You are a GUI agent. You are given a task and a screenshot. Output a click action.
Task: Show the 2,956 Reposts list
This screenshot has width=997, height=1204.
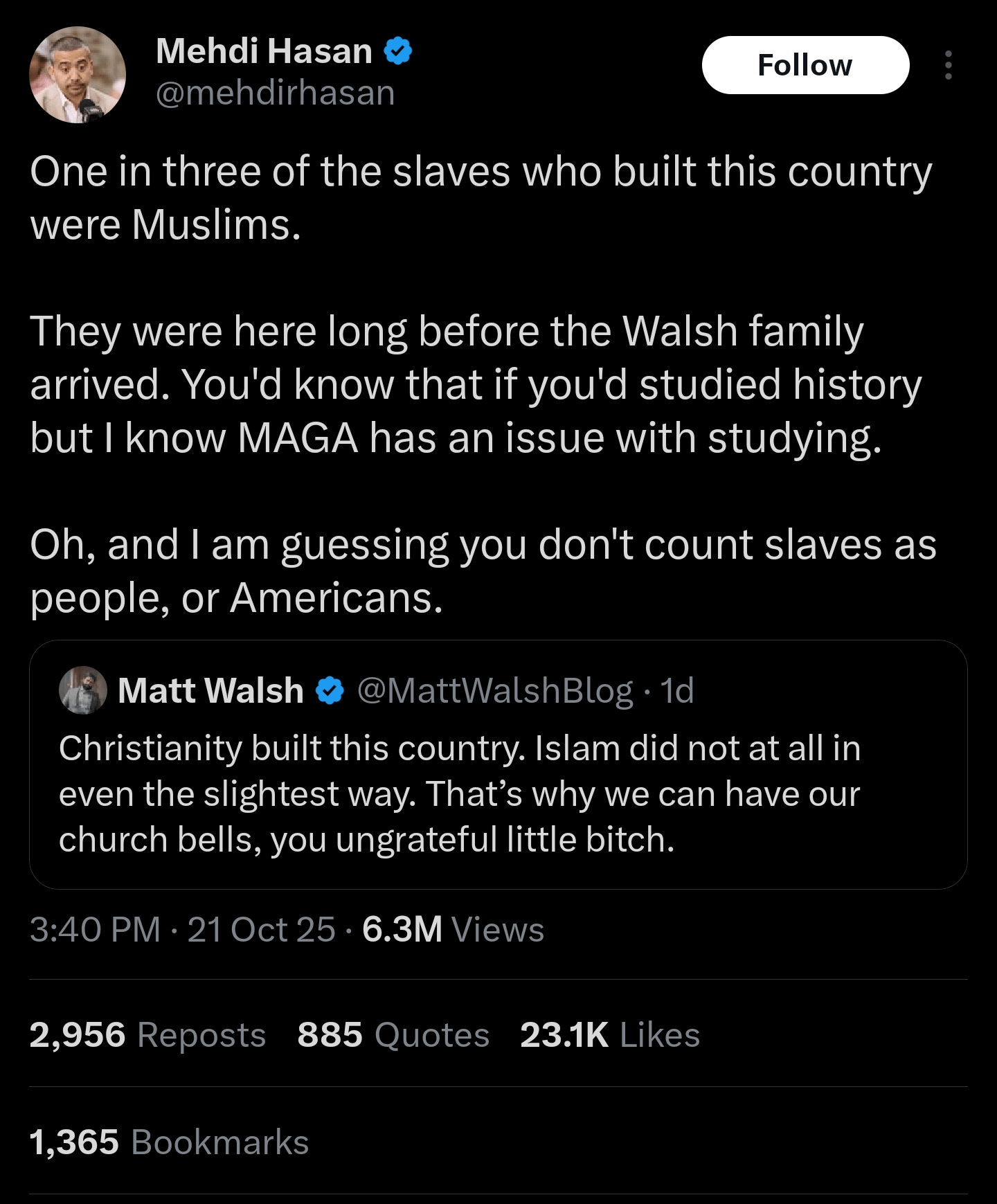pyautogui.click(x=147, y=1035)
